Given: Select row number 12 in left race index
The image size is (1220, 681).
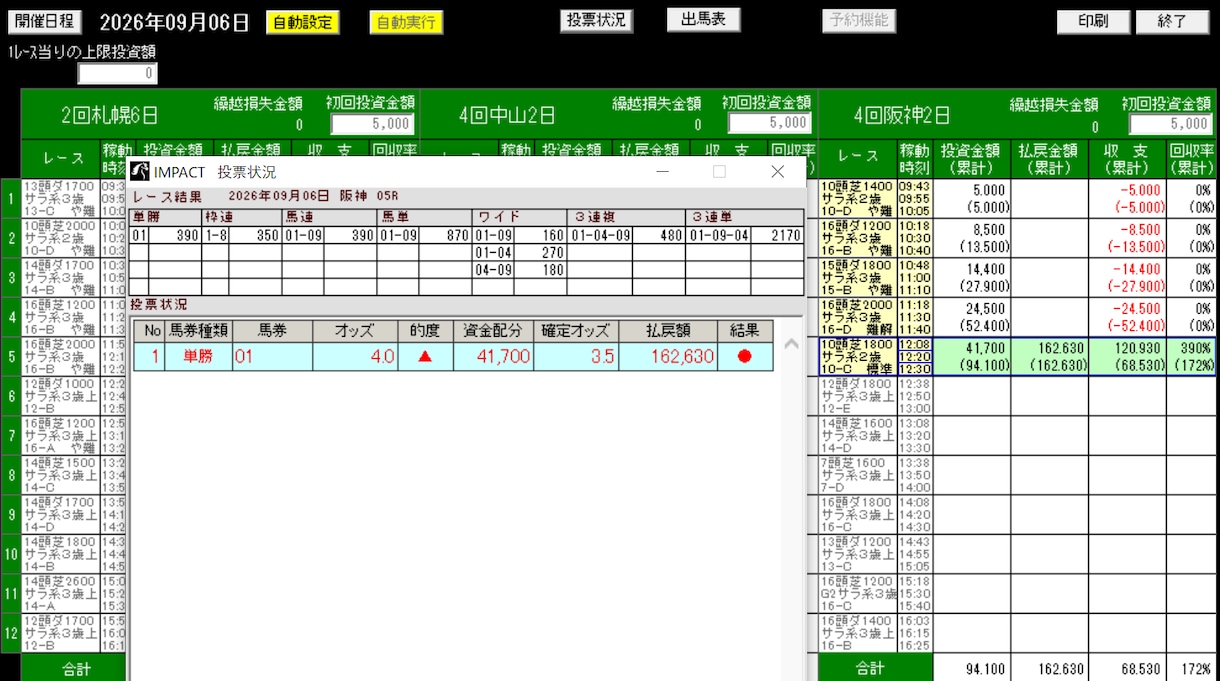Looking at the screenshot, I should pos(10,633).
